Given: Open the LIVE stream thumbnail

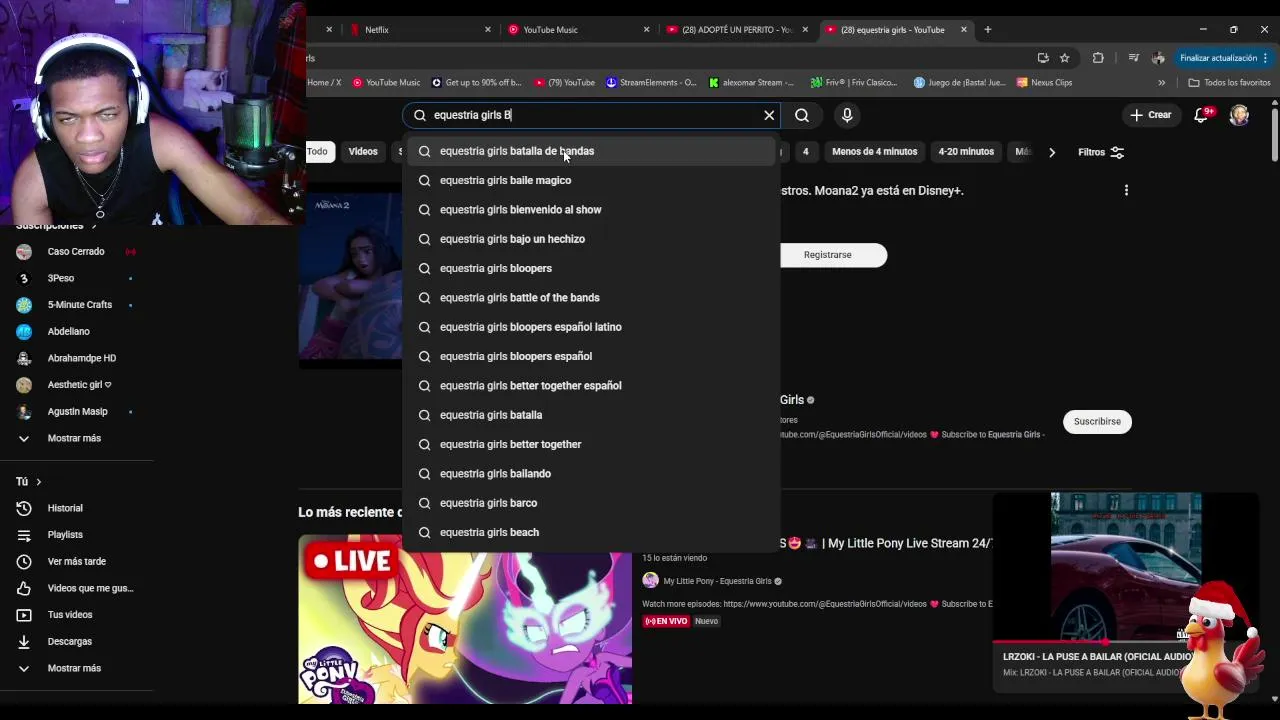Looking at the screenshot, I should point(465,620).
